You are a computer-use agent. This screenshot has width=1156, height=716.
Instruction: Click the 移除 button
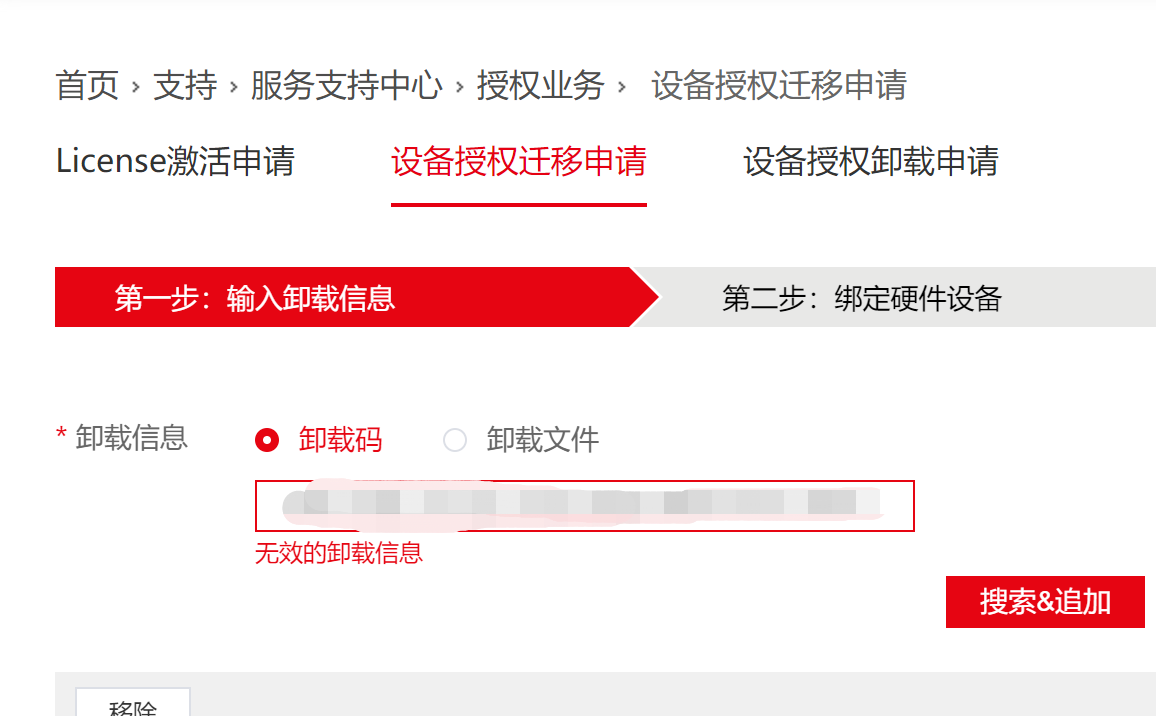[x=133, y=706]
